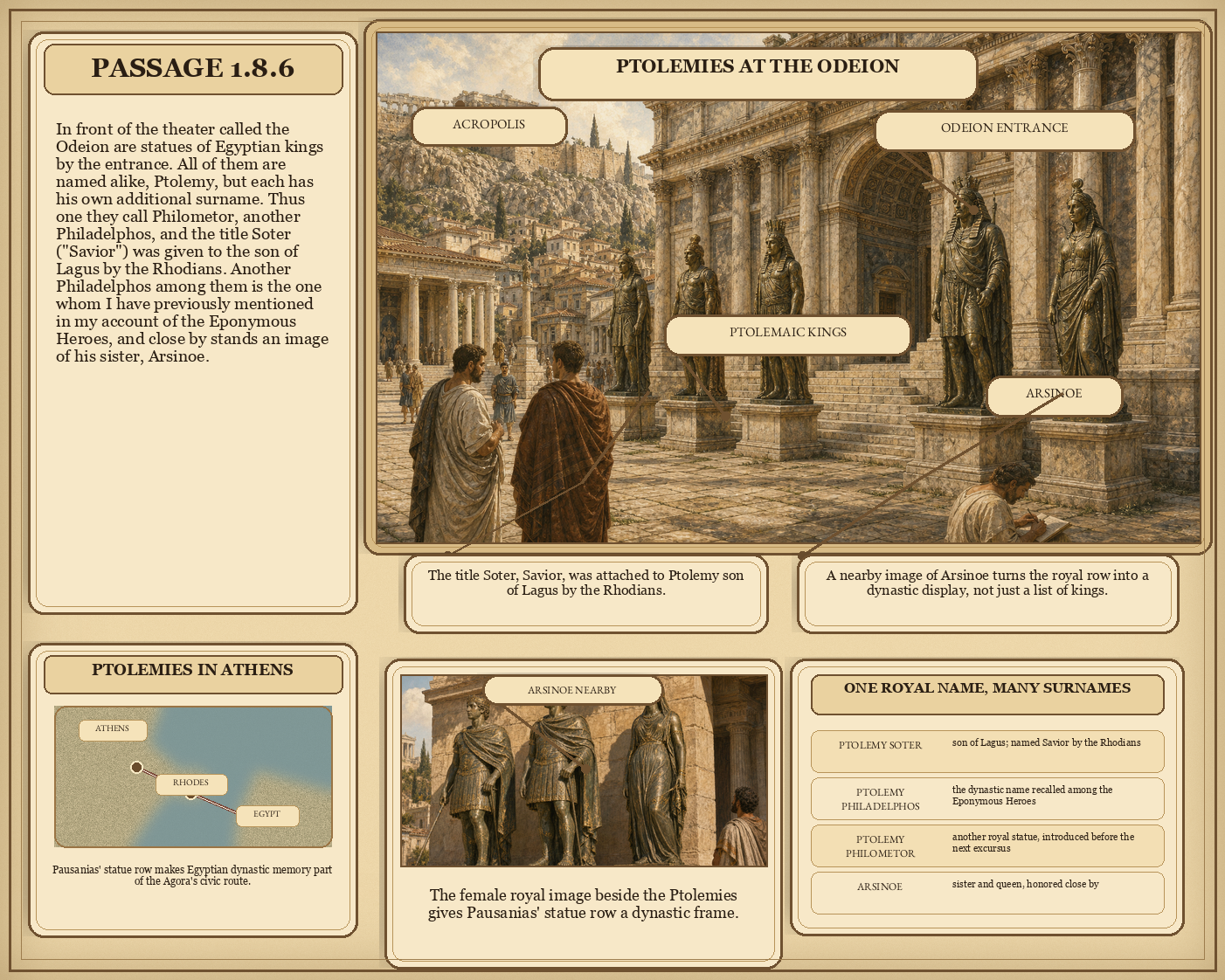
Task: Click 'another royal statue, introduced before the next excursus'
Action: pos(1043,843)
